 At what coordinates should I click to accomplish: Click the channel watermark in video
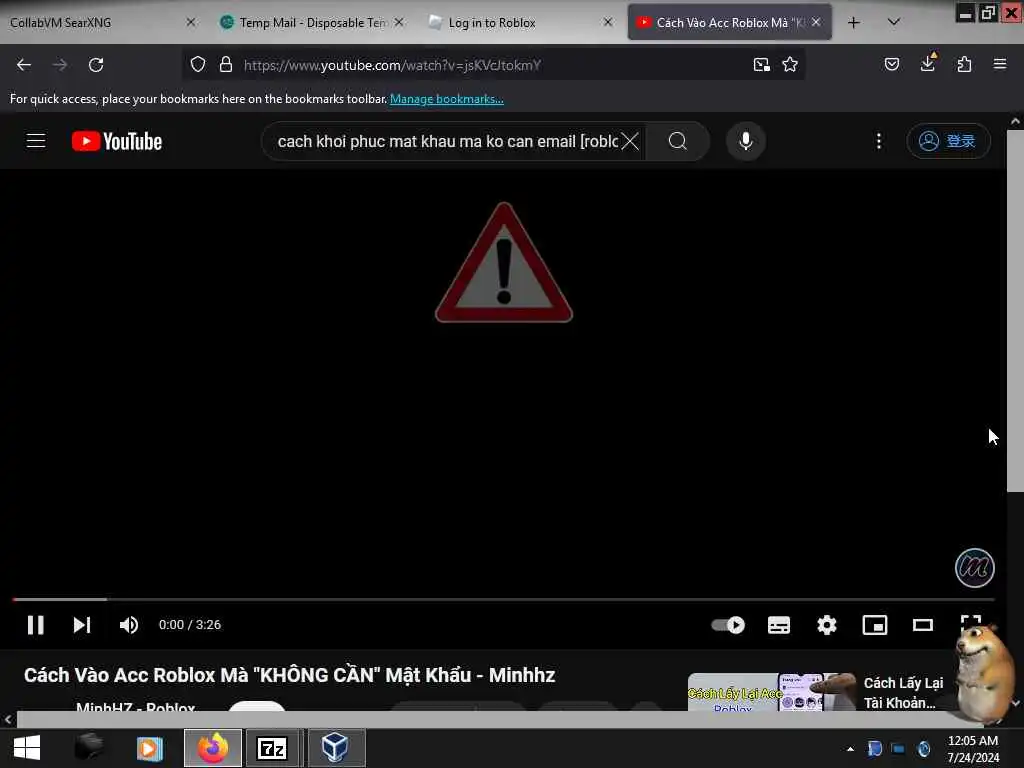click(x=974, y=568)
